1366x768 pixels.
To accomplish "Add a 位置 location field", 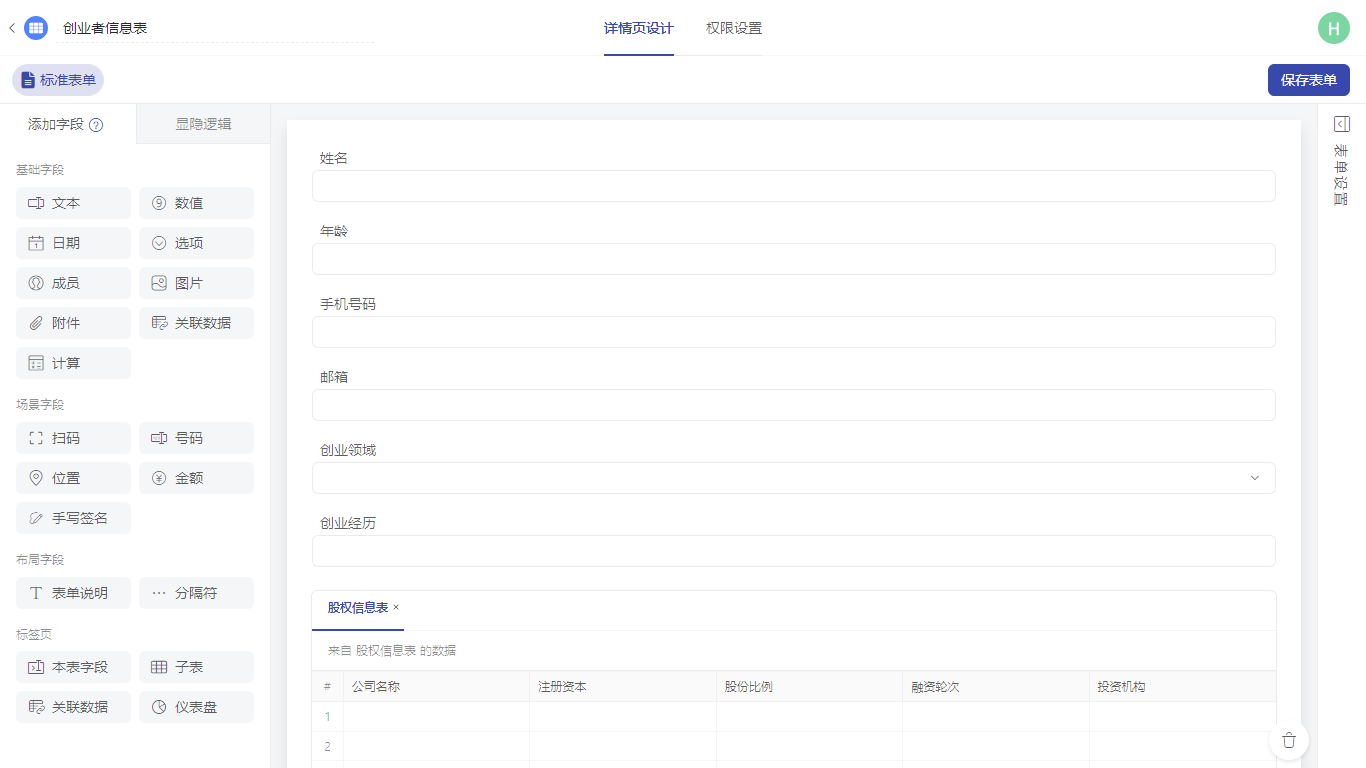I will 73,478.
